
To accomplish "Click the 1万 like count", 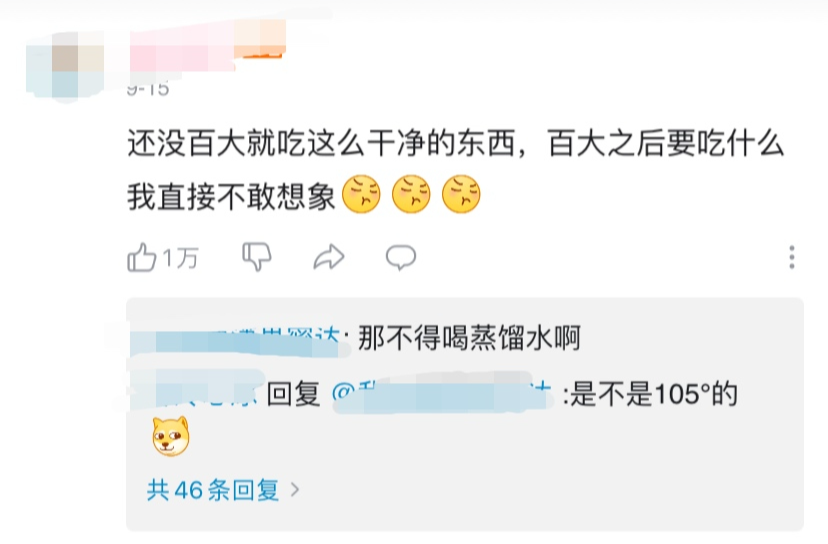I will tap(181, 258).
